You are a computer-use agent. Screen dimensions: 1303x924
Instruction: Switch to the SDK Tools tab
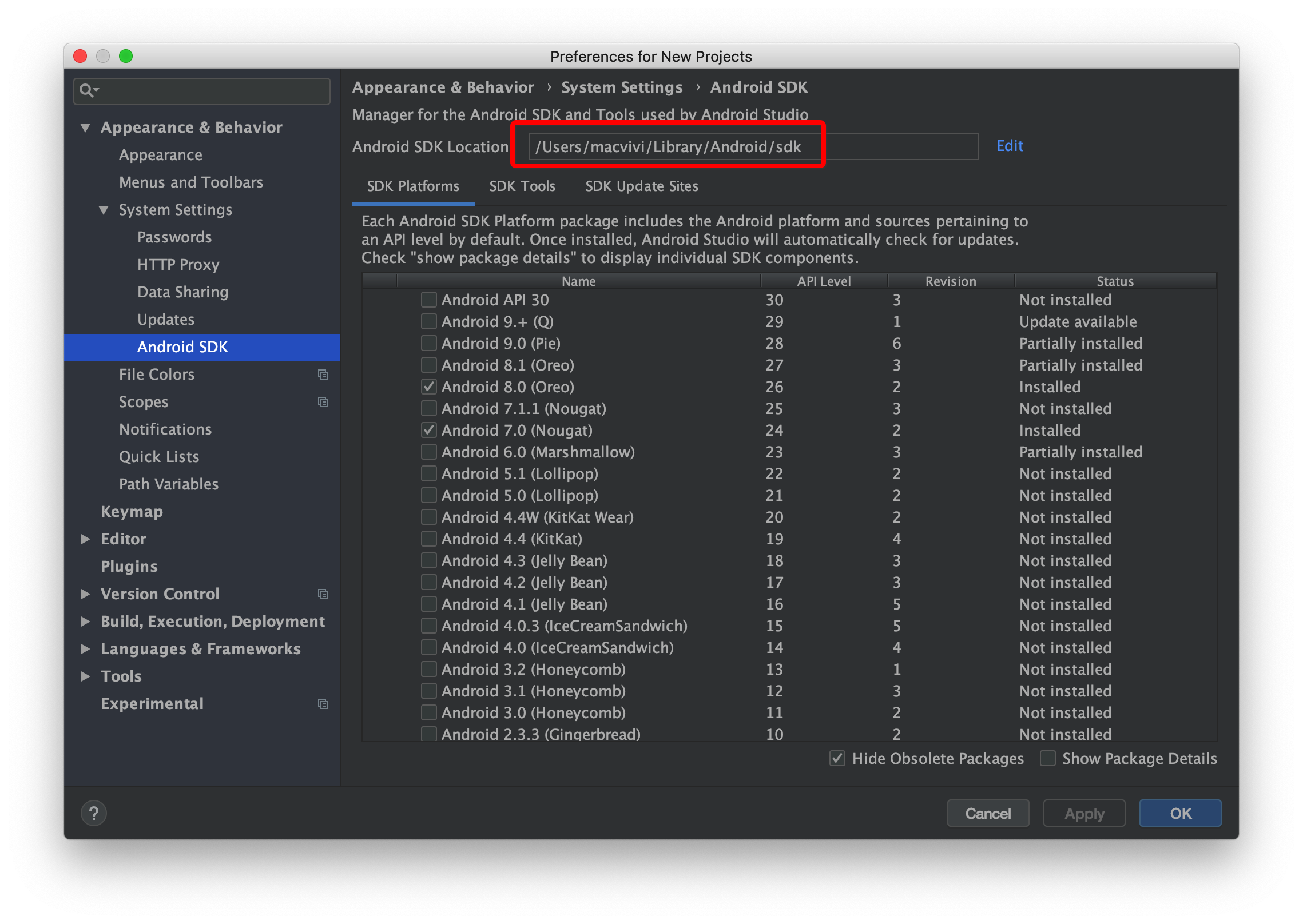tap(522, 186)
